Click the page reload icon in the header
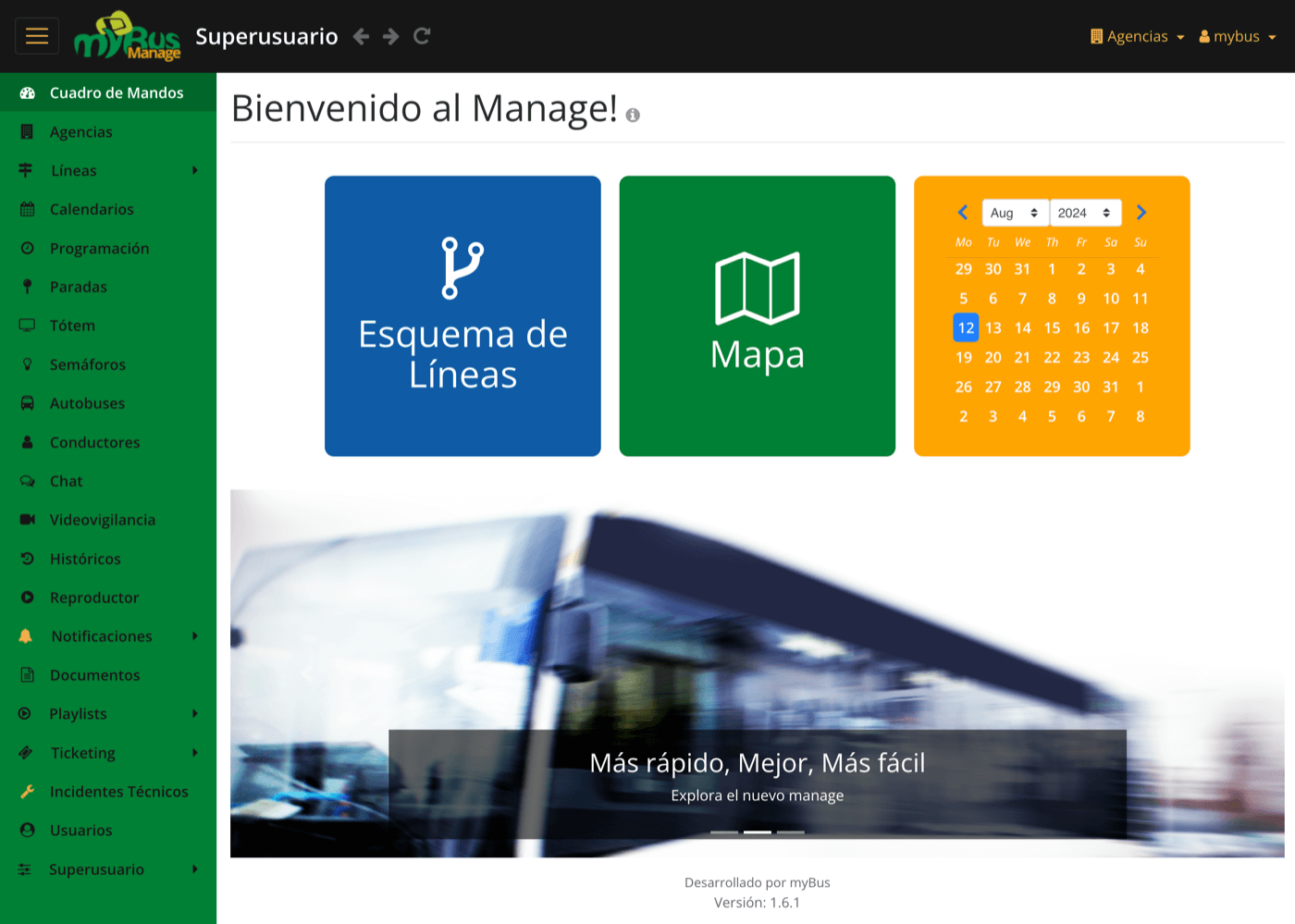 [422, 36]
